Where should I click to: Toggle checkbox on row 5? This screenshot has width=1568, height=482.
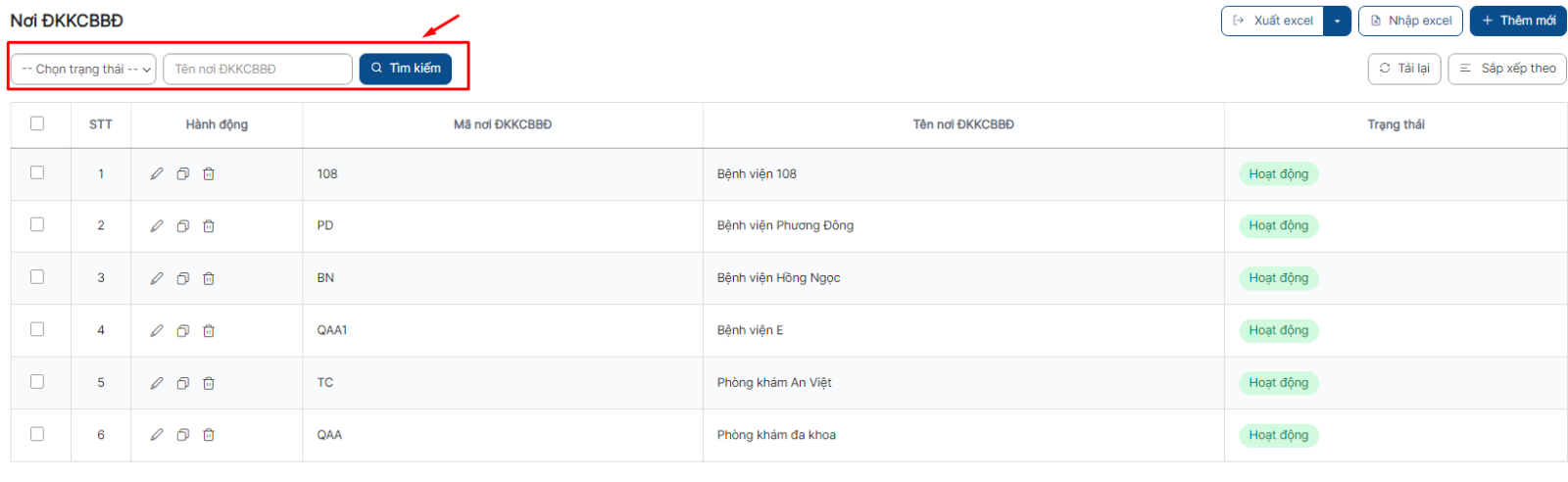pos(37,381)
